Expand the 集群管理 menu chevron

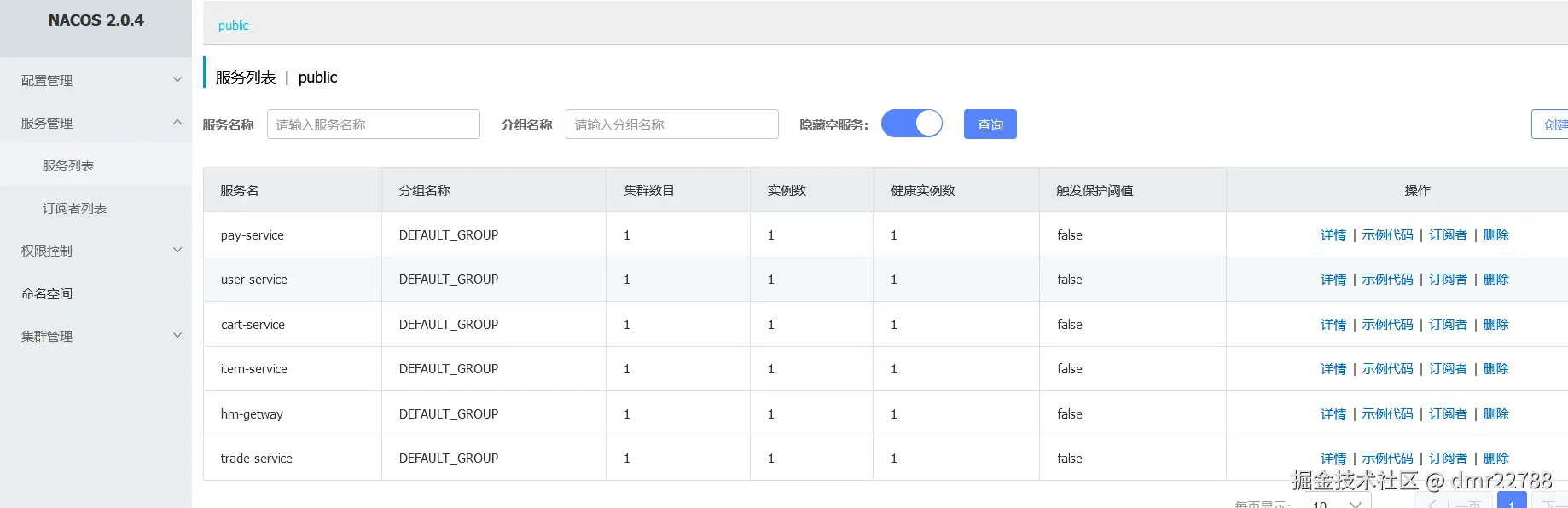tap(177, 336)
